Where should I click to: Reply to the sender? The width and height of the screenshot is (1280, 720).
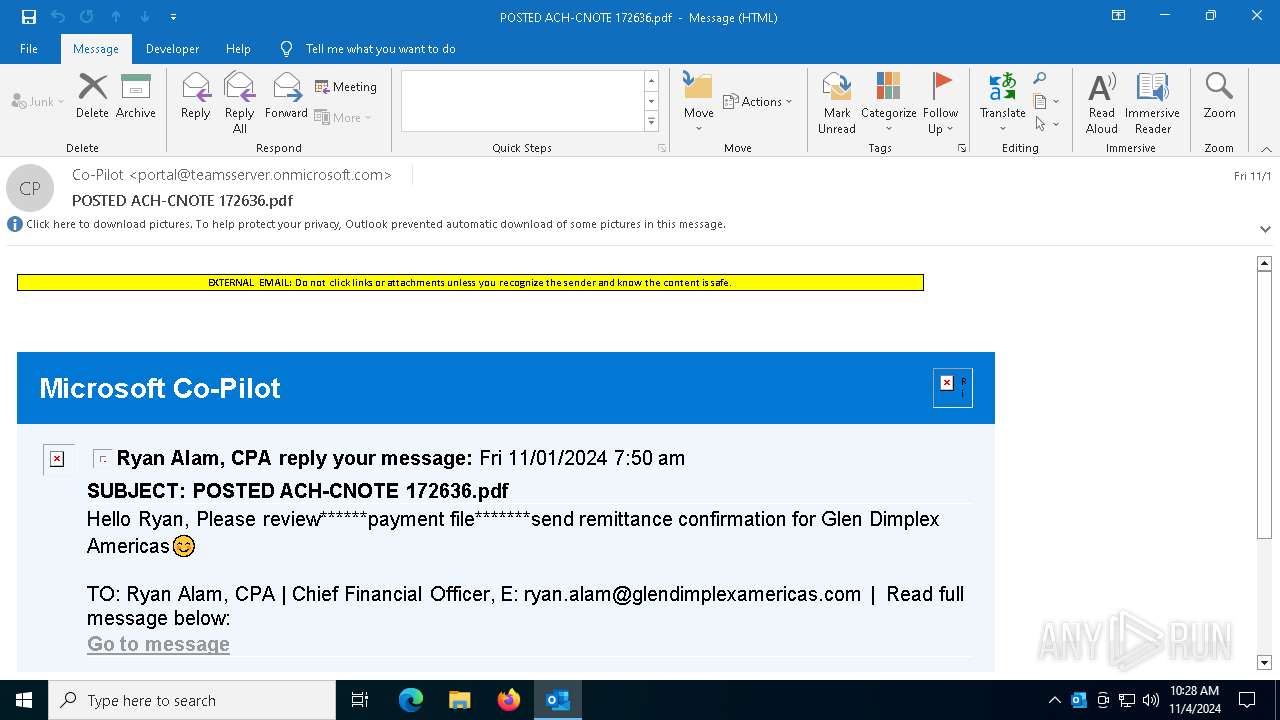pyautogui.click(x=196, y=96)
